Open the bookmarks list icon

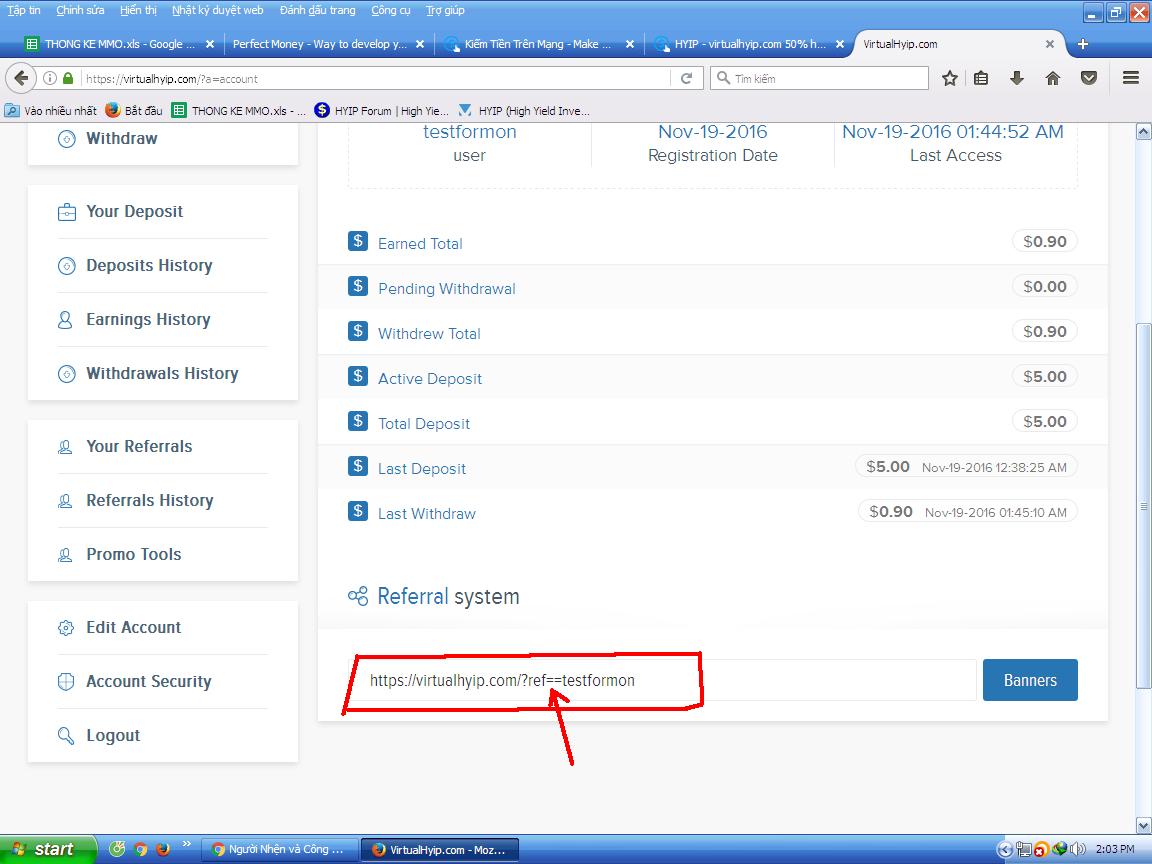click(981, 79)
